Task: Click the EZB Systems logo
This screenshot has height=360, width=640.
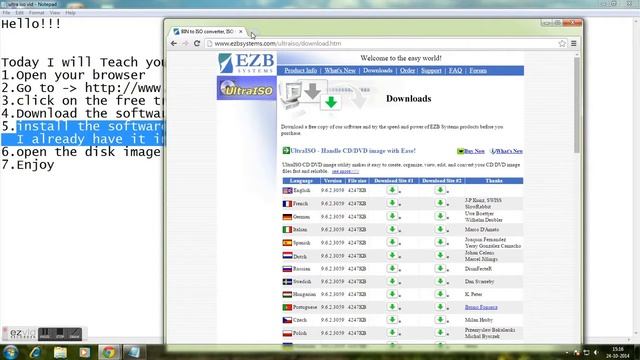Action: (246, 63)
